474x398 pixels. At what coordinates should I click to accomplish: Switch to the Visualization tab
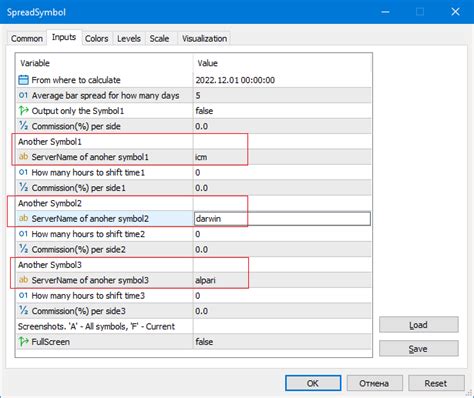tap(204, 39)
